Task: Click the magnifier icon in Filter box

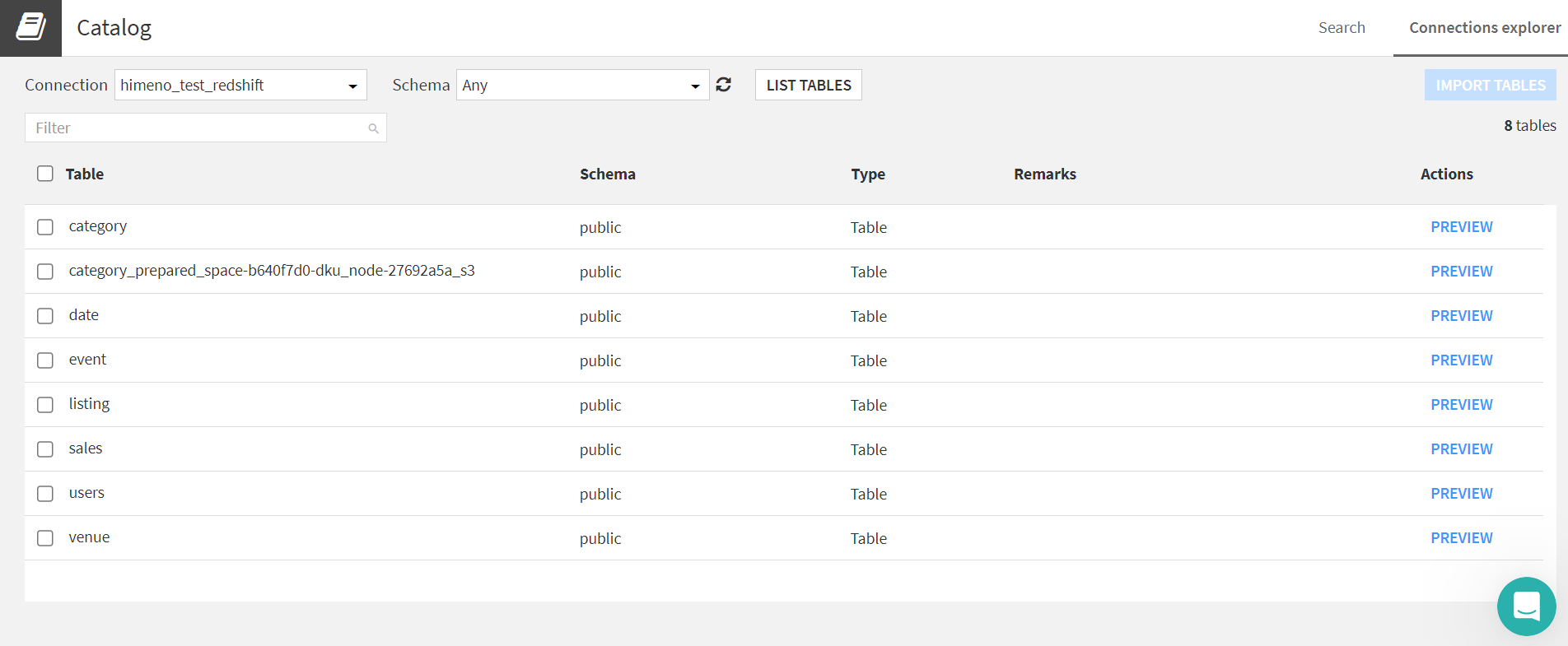Action: [x=373, y=128]
